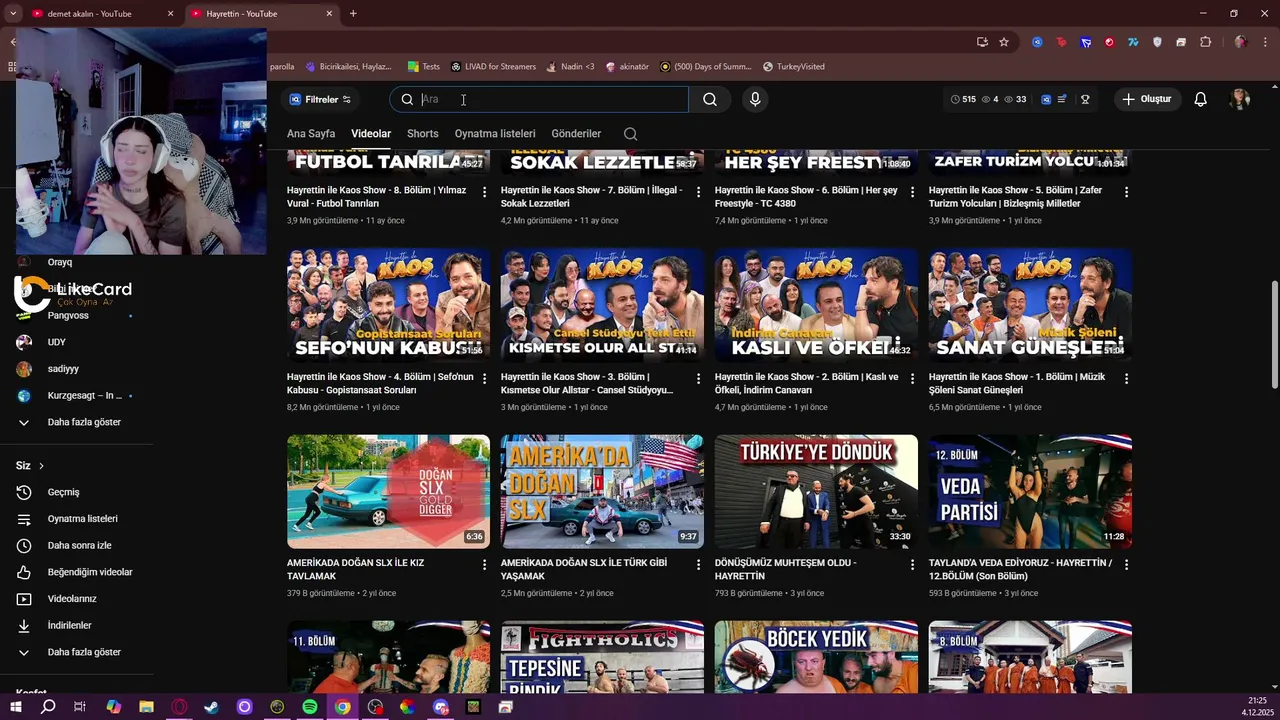The height and width of the screenshot is (720, 1280).
Task: Click the magnifier search submit button
Action: (x=710, y=99)
